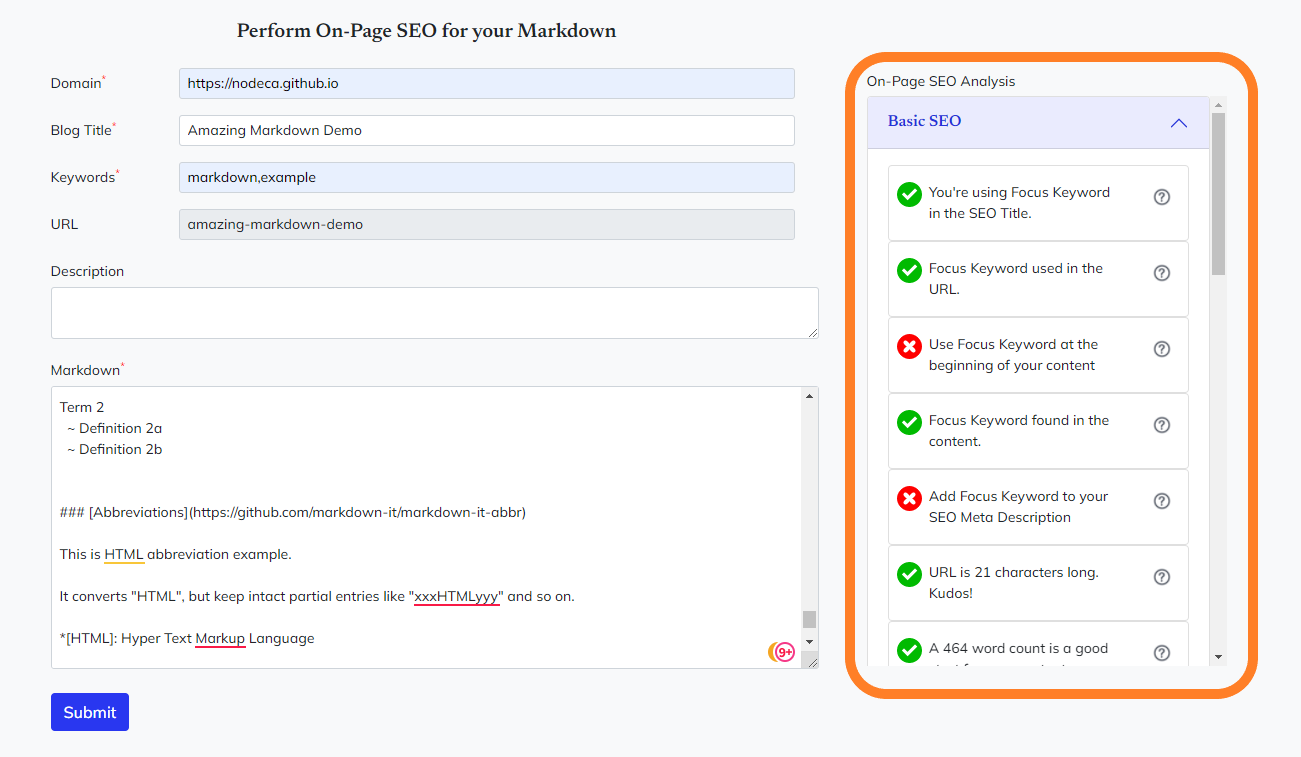Click the grammar checker 9+ badge icon
The height and width of the screenshot is (757, 1301).
tap(784, 652)
